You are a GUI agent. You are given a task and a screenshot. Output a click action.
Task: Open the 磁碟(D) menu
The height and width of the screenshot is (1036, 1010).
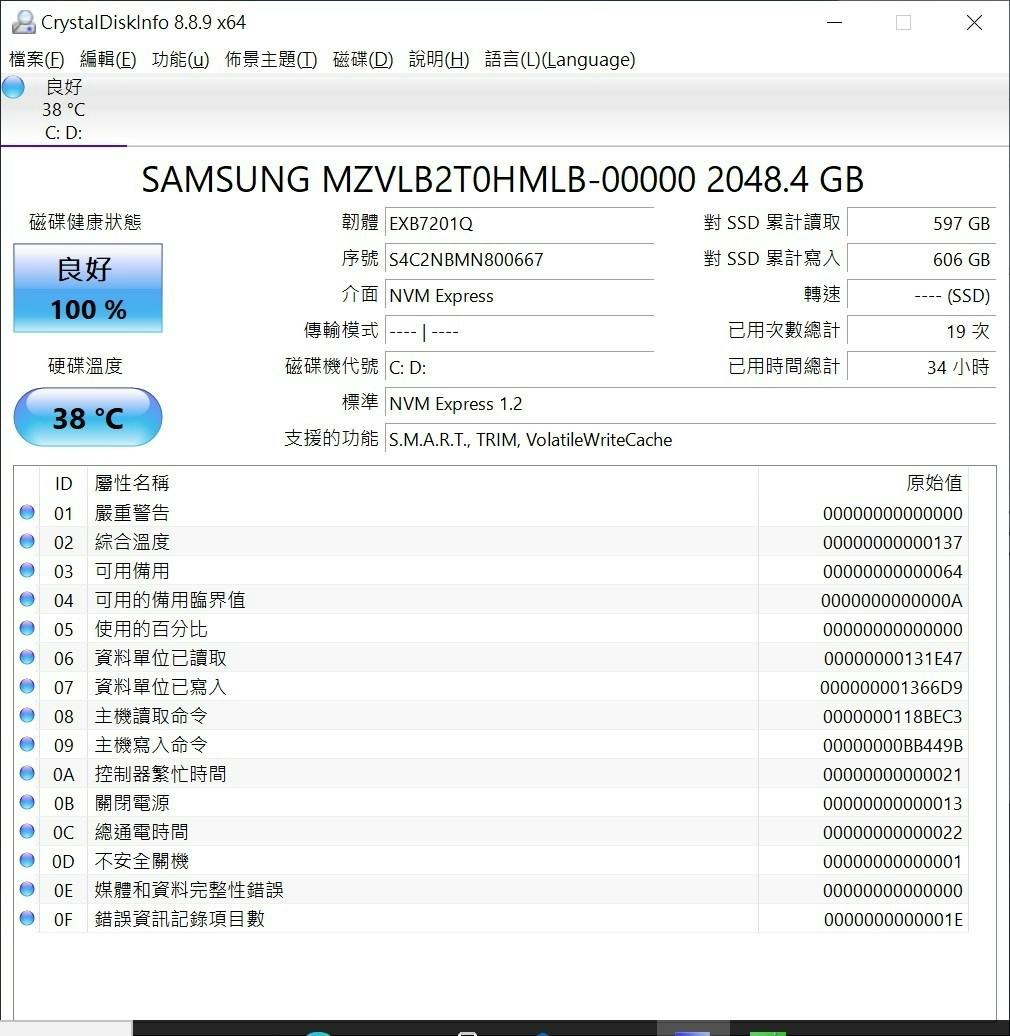click(363, 59)
